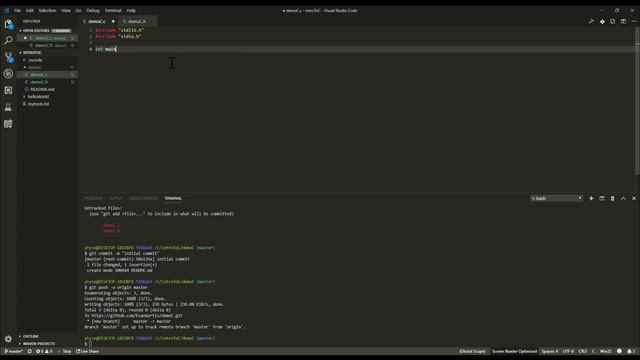The width and height of the screenshot is (640, 360).
Task: Split the editor to the right
Action: click(x=623, y=21)
